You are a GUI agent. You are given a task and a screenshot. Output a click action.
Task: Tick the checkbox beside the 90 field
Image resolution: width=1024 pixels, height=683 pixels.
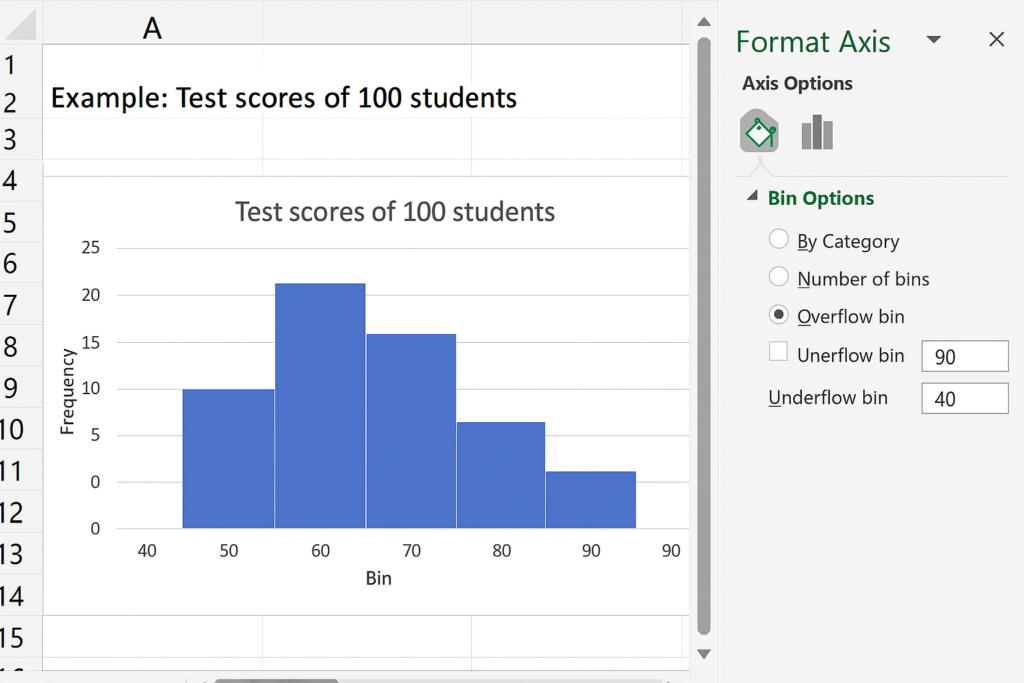coord(779,352)
